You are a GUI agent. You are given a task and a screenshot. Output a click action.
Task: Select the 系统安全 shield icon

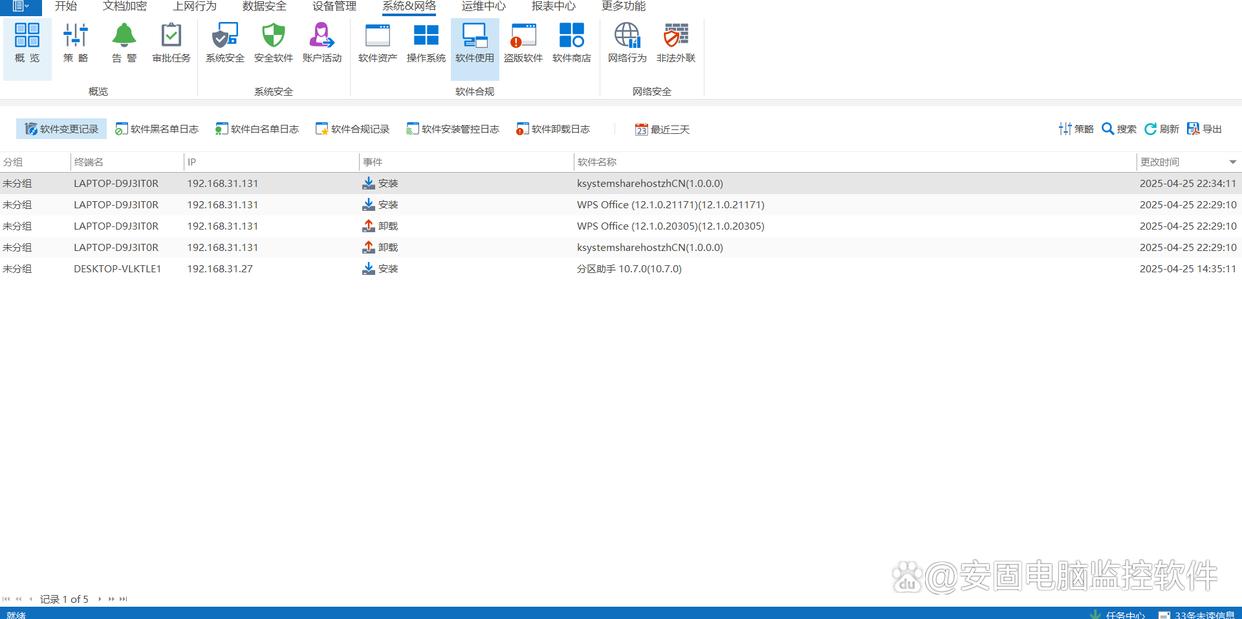click(225, 43)
